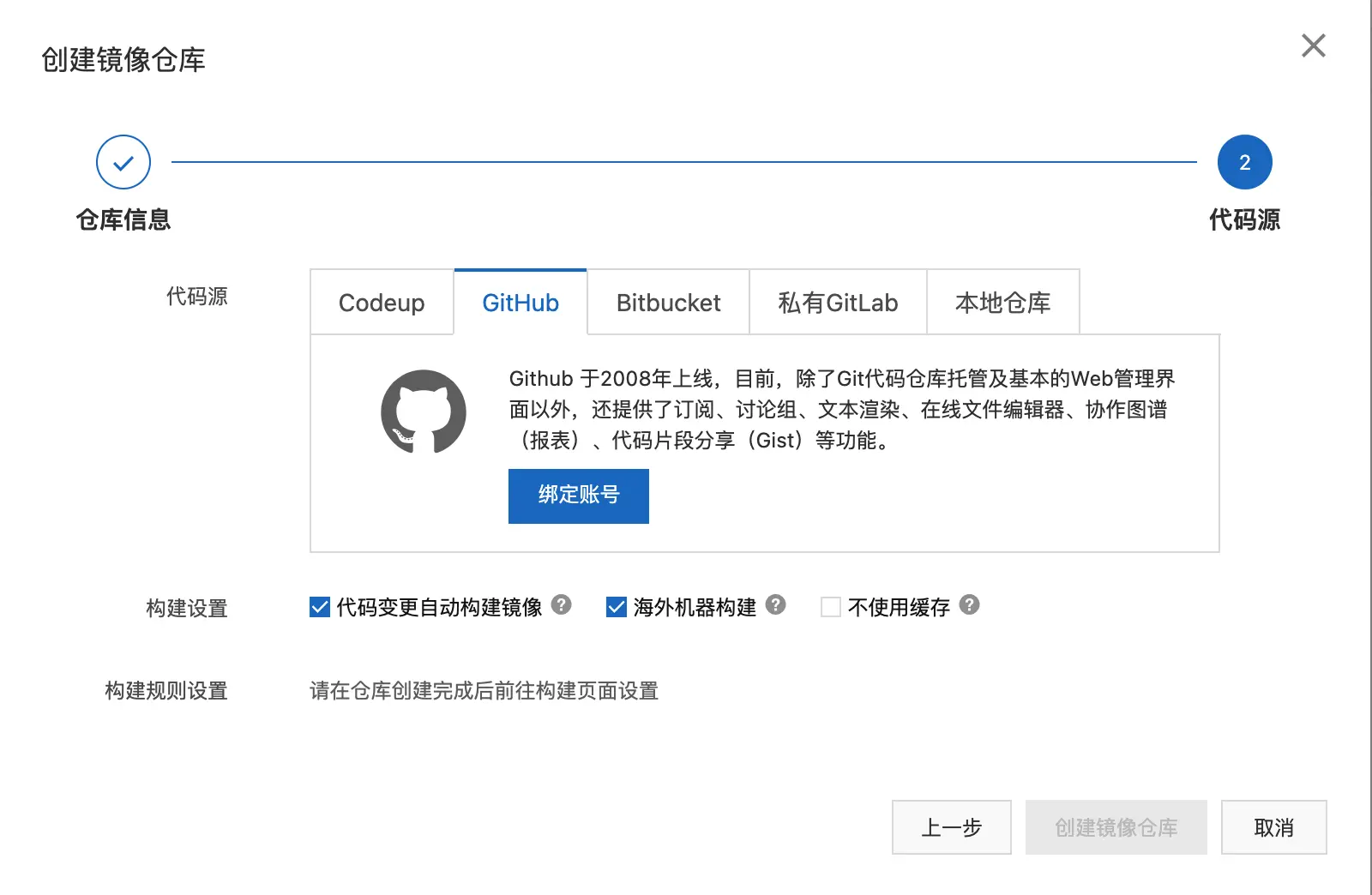1372x895 pixels.
Task: Click the 构建规则设置 label
Action: coord(166,691)
